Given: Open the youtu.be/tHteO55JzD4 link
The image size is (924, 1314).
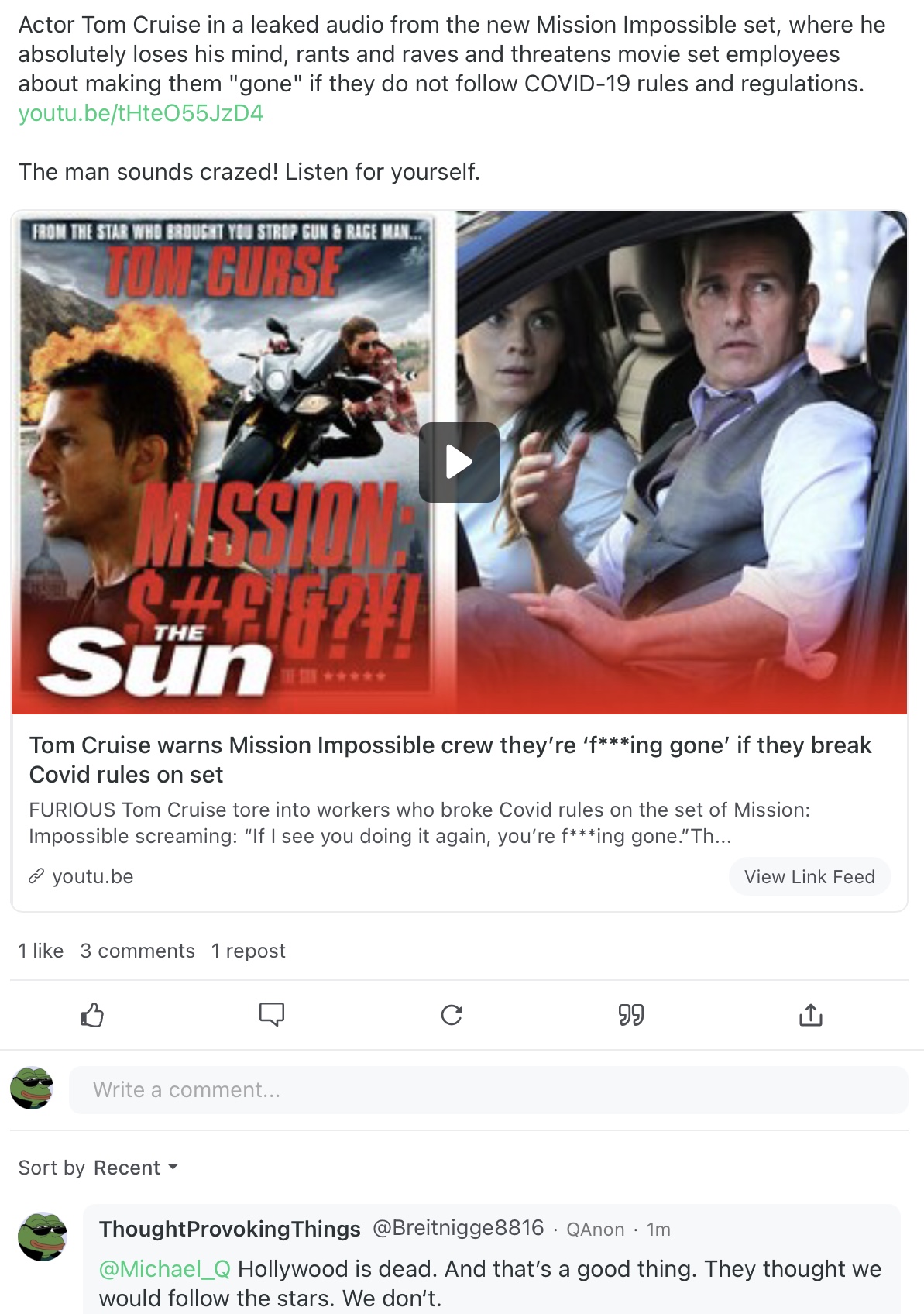Looking at the screenshot, I should 141,113.
